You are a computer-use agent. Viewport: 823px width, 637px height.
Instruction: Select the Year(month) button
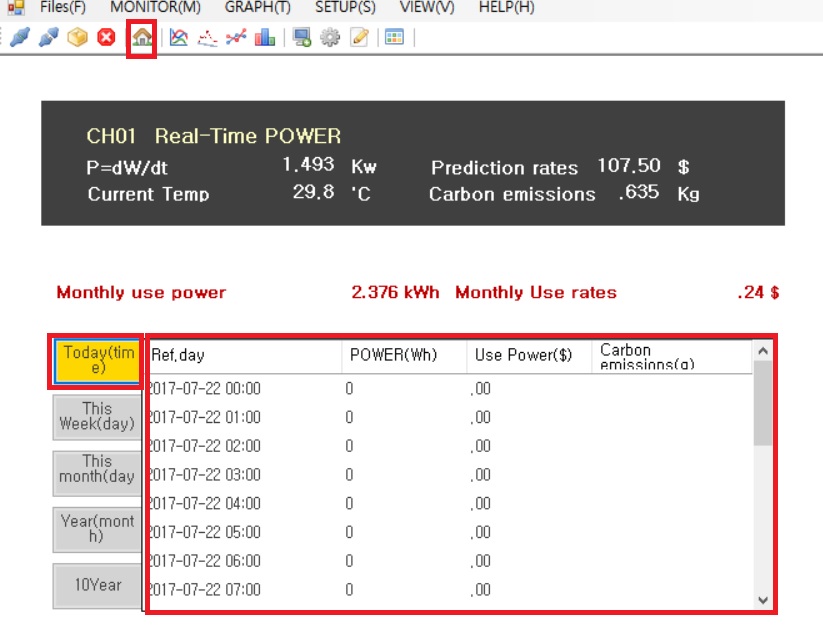click(x=98, y=529)
